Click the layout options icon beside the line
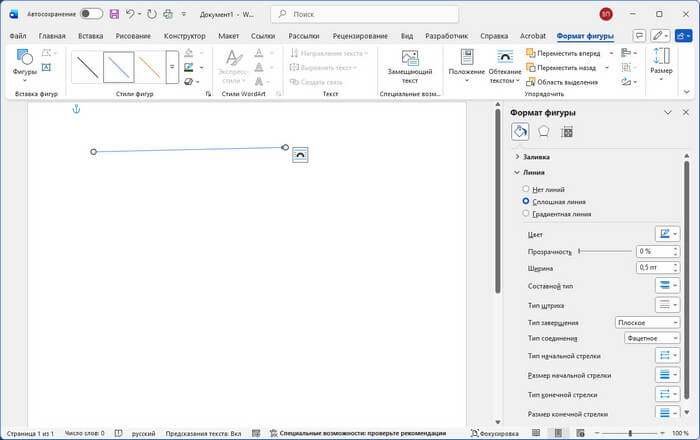Screen dimensions: 700x440 (x=300, y=154)
